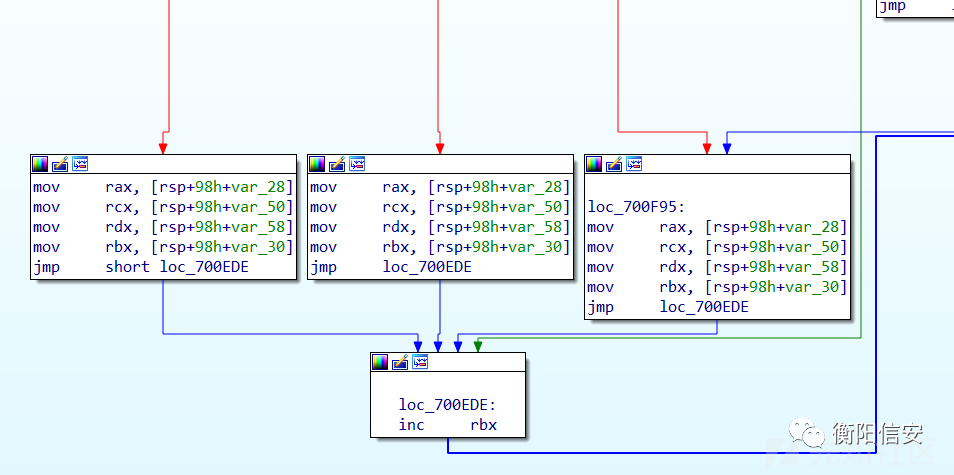This screenshot has width=954, height=475.
Task: Click the color icon on the middle unlabeled block
Action: (x=317, y=164)
